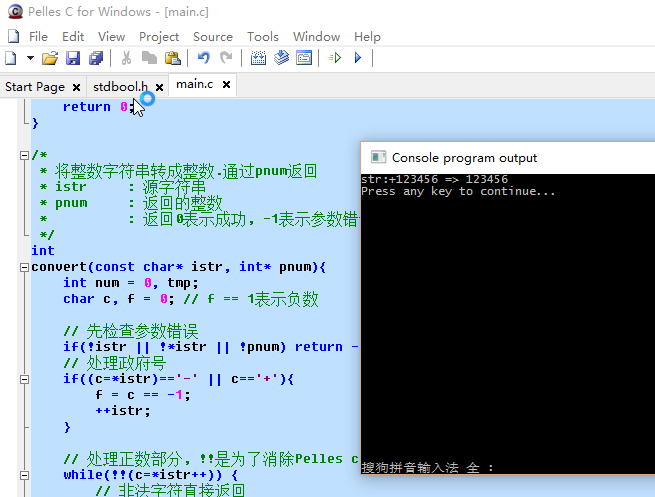Open the New file dropdown arrow
Viewport: 655px width, 497px height.
coord(30,58)
